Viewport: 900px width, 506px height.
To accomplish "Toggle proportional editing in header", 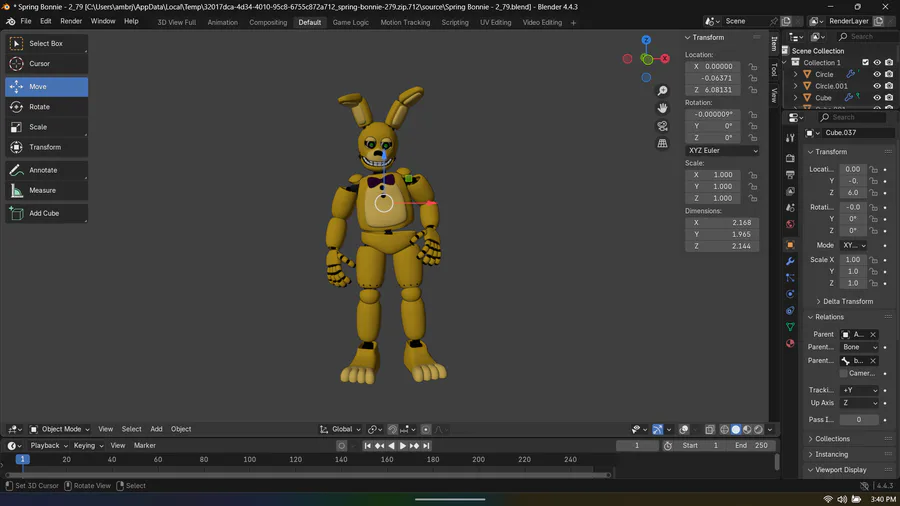I will 426,430.
